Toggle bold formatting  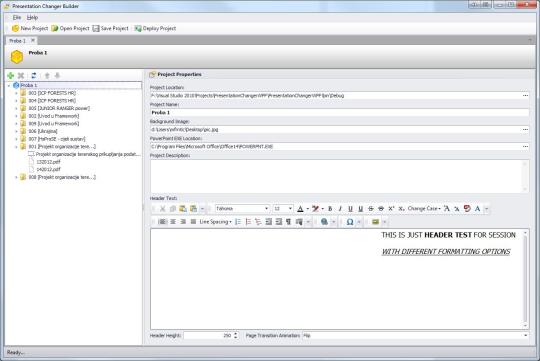pyautogui.click(x=330, y=209)
